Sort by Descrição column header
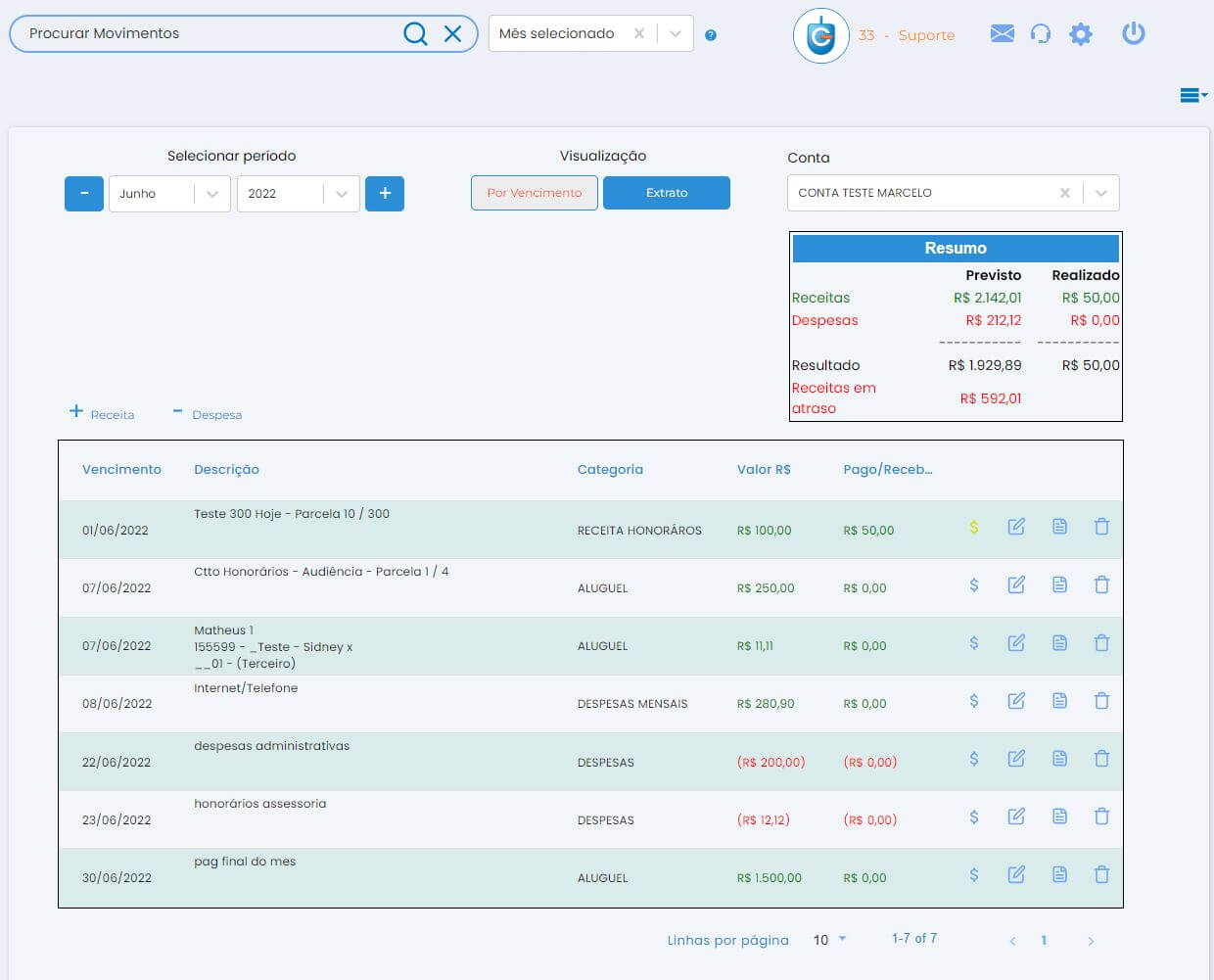The width and height of the screenshot is (1214, 980). point(226,469)
